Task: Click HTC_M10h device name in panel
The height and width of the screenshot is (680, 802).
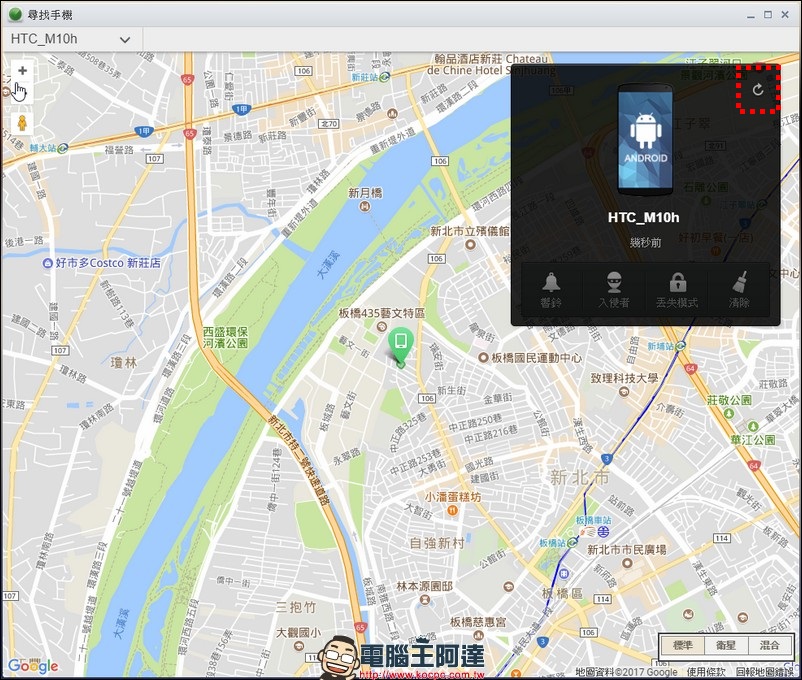Action: tap(643, 217)
